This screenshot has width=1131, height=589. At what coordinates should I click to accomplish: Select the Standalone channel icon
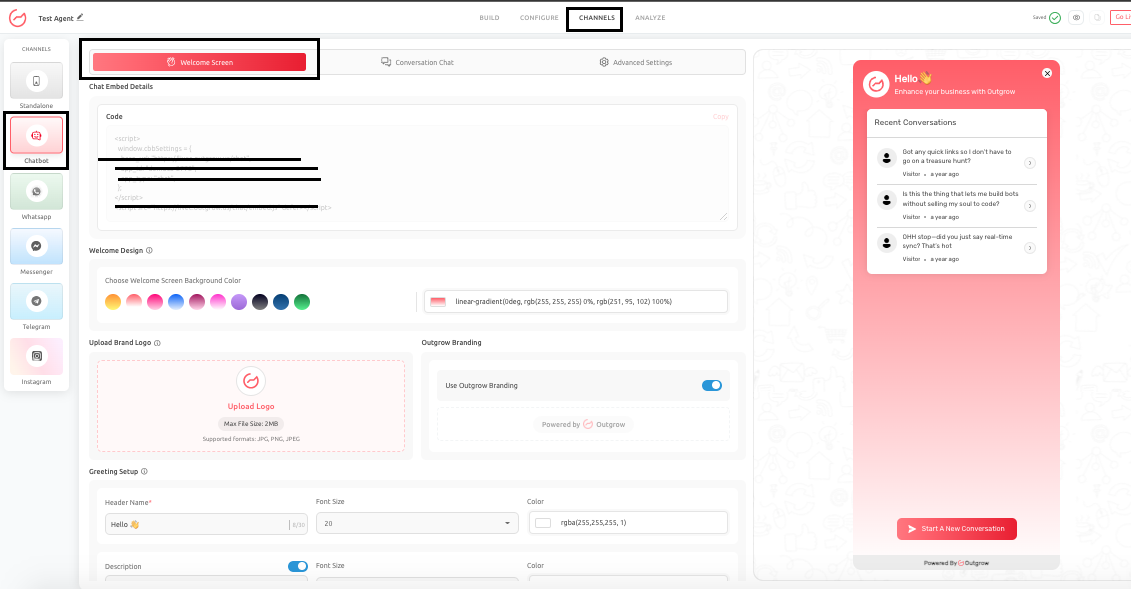(x=36, y=81)
